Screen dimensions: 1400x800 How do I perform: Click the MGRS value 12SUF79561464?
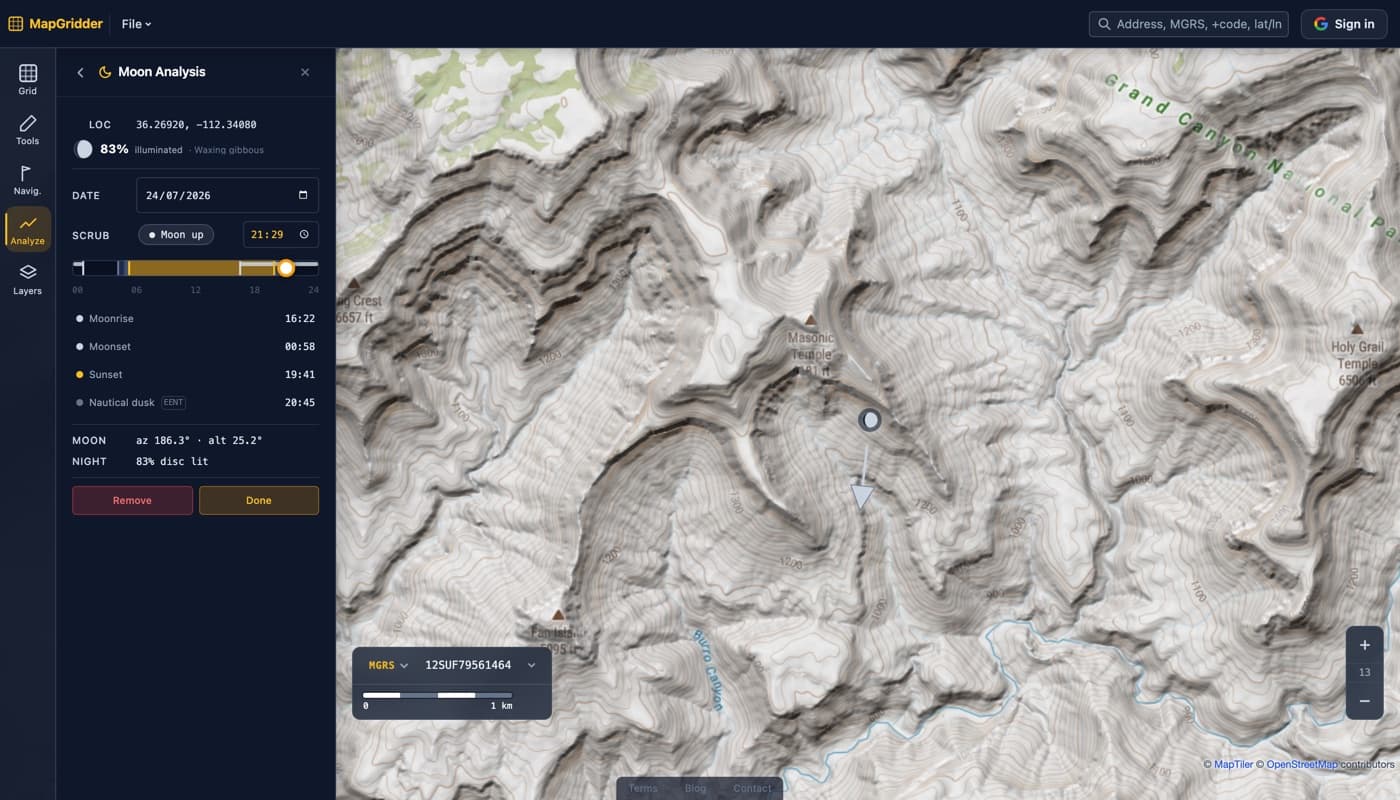click(x=468, y=665)
